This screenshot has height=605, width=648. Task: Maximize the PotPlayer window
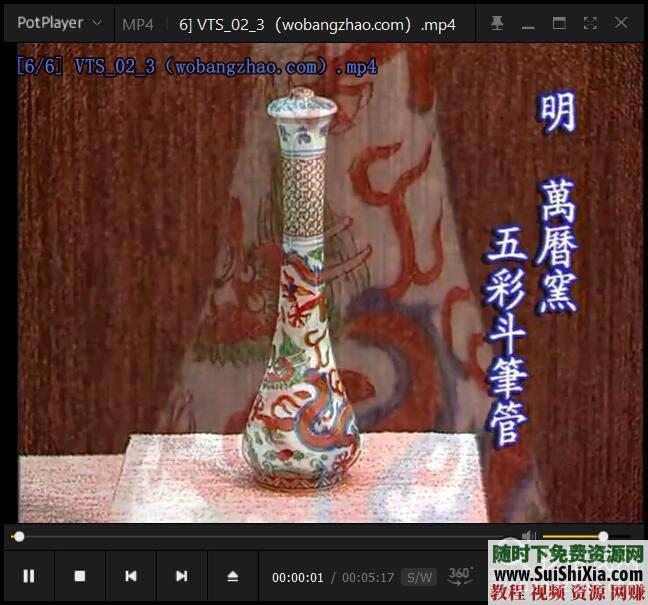(x=559, y=23)
